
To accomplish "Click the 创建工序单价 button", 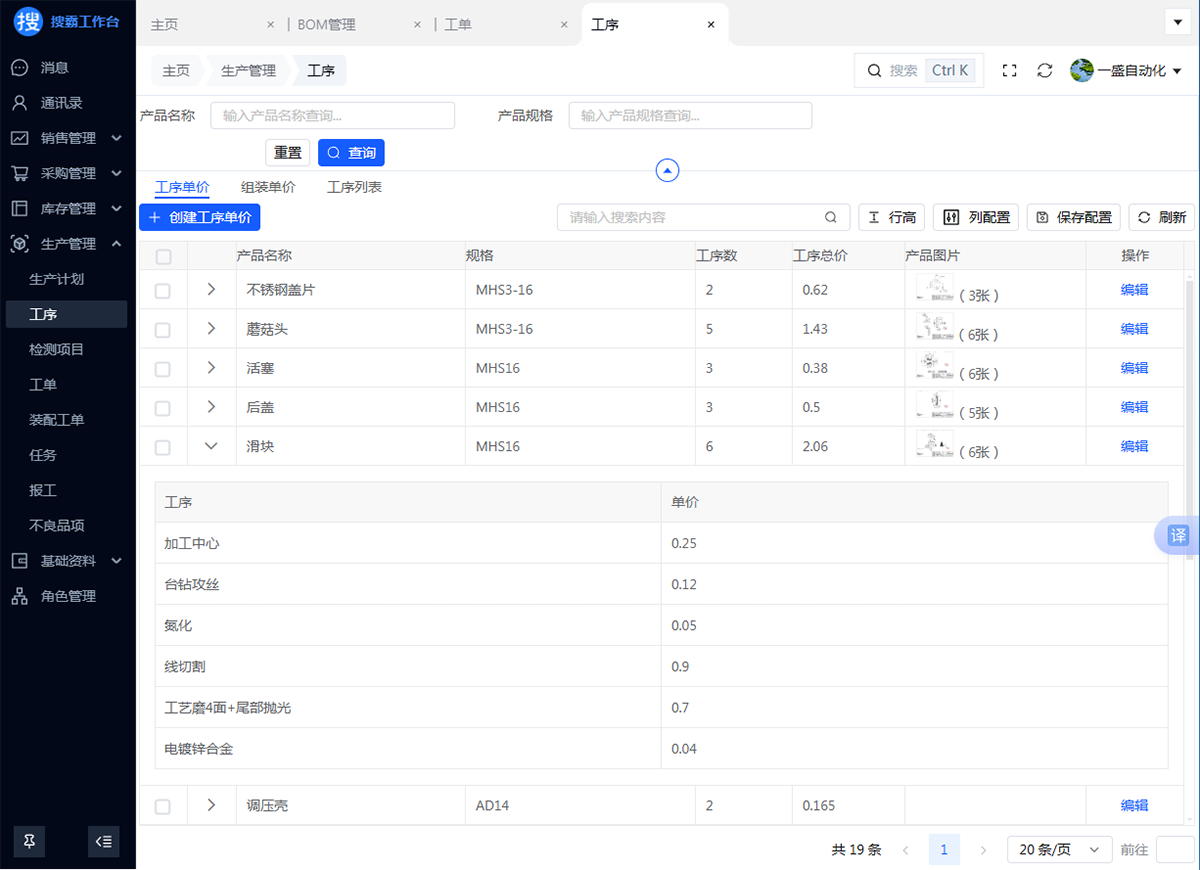I will [199, 217].
